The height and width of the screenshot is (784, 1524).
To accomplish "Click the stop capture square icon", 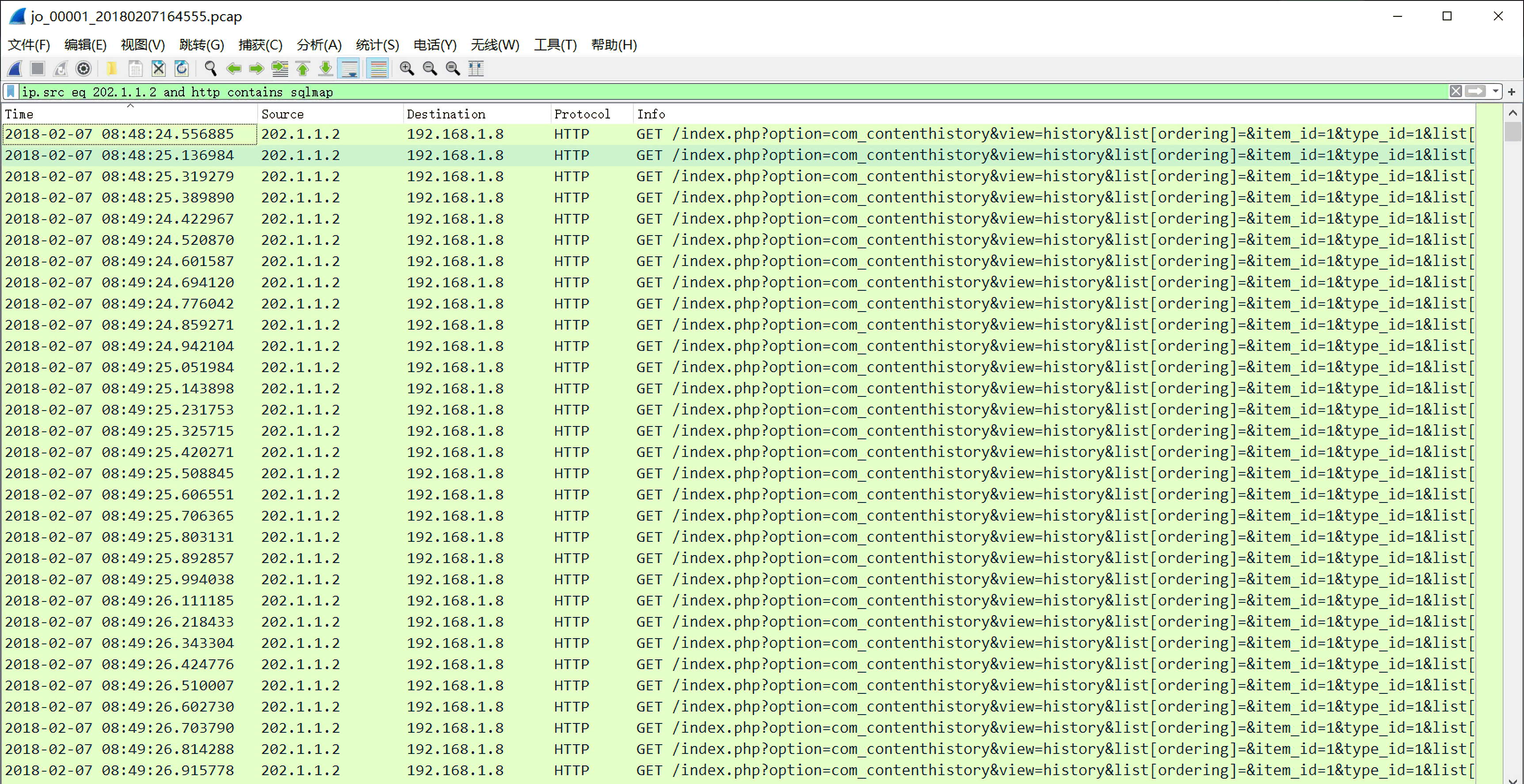I will point(38,69).
